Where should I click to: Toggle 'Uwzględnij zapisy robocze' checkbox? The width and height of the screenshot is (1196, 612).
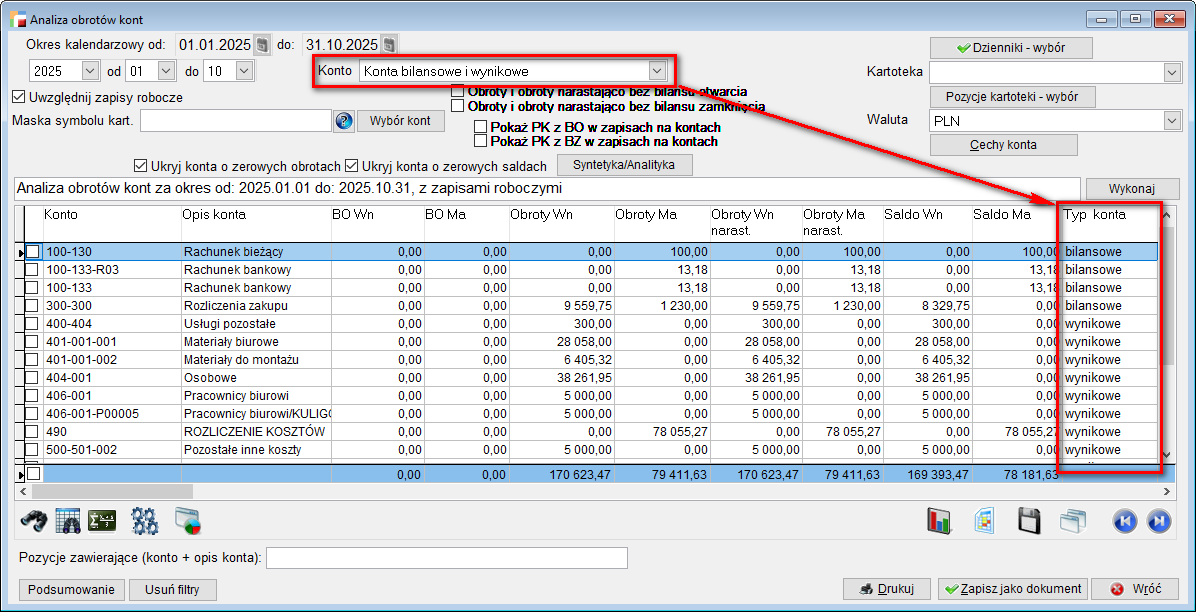pyautogui.click(x=19, y=97)
